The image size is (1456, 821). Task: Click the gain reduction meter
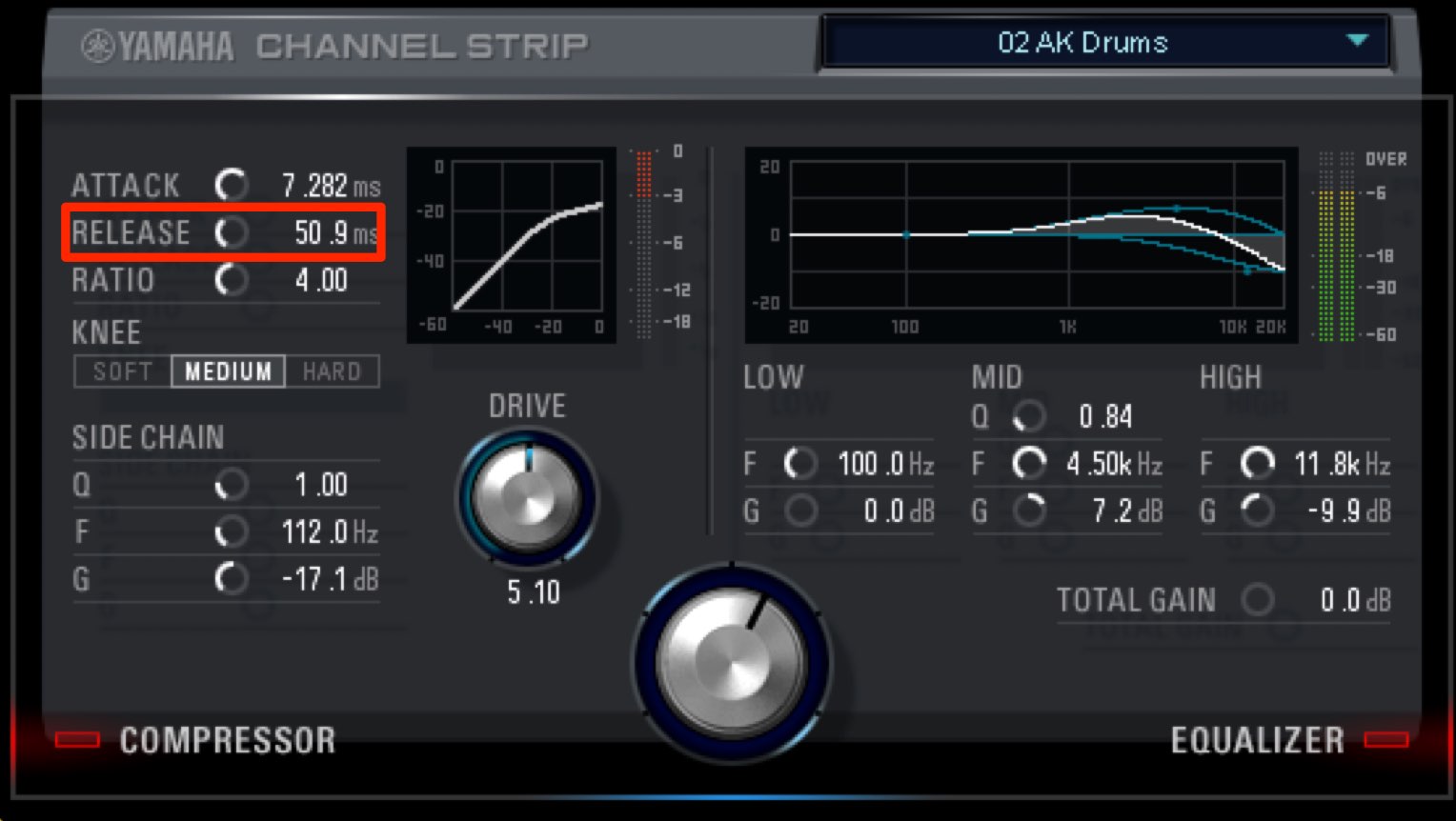point(644,243)
